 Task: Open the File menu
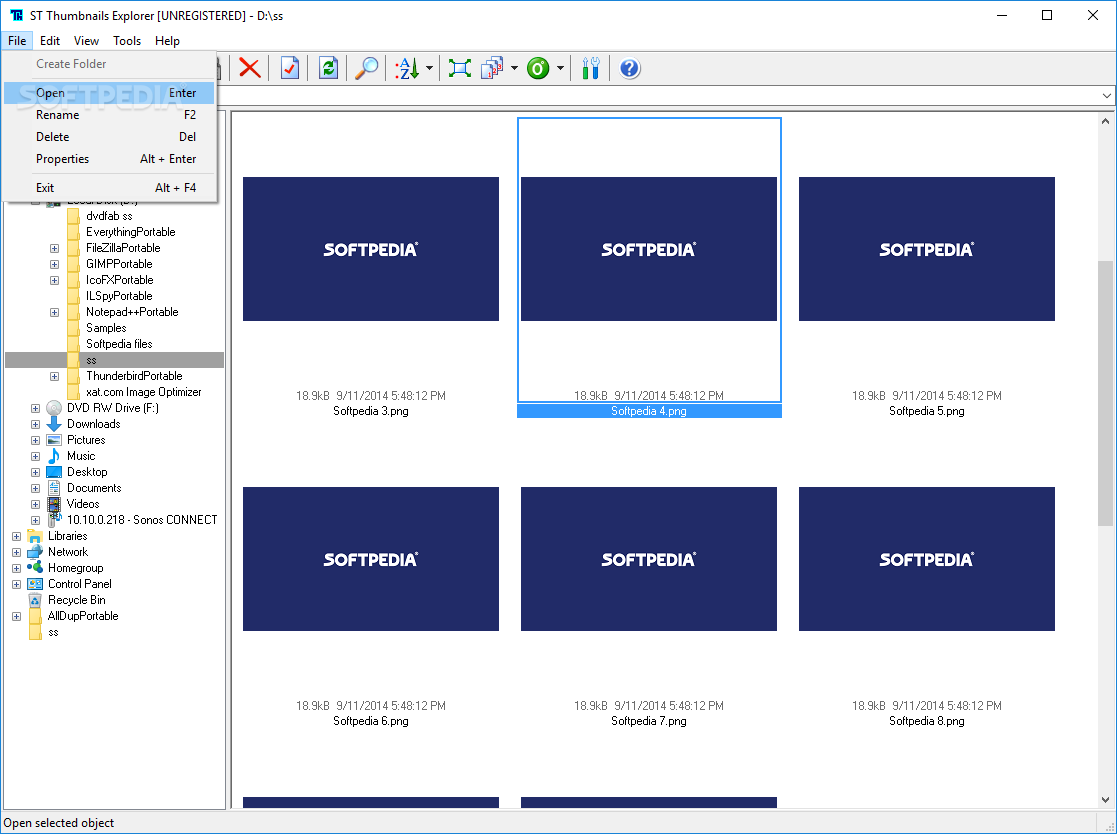tap(17, 41)
